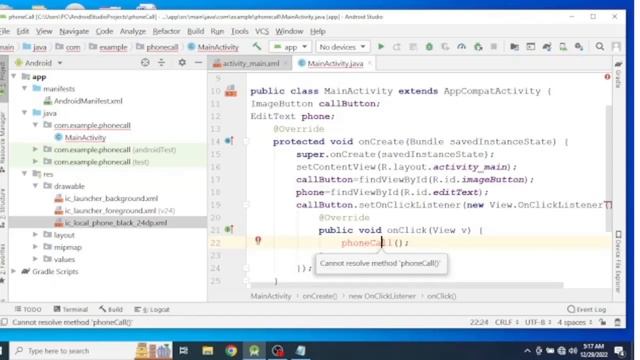
Task: Click the scroll-from-source target icon in Project panel
Action: (x=145, y=62)
